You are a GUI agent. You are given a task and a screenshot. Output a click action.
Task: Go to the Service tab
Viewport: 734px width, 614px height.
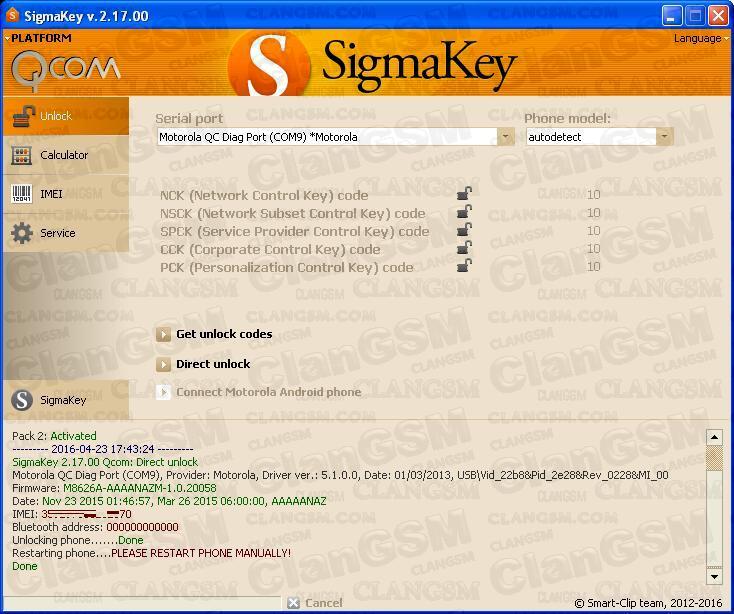(66, 233)
